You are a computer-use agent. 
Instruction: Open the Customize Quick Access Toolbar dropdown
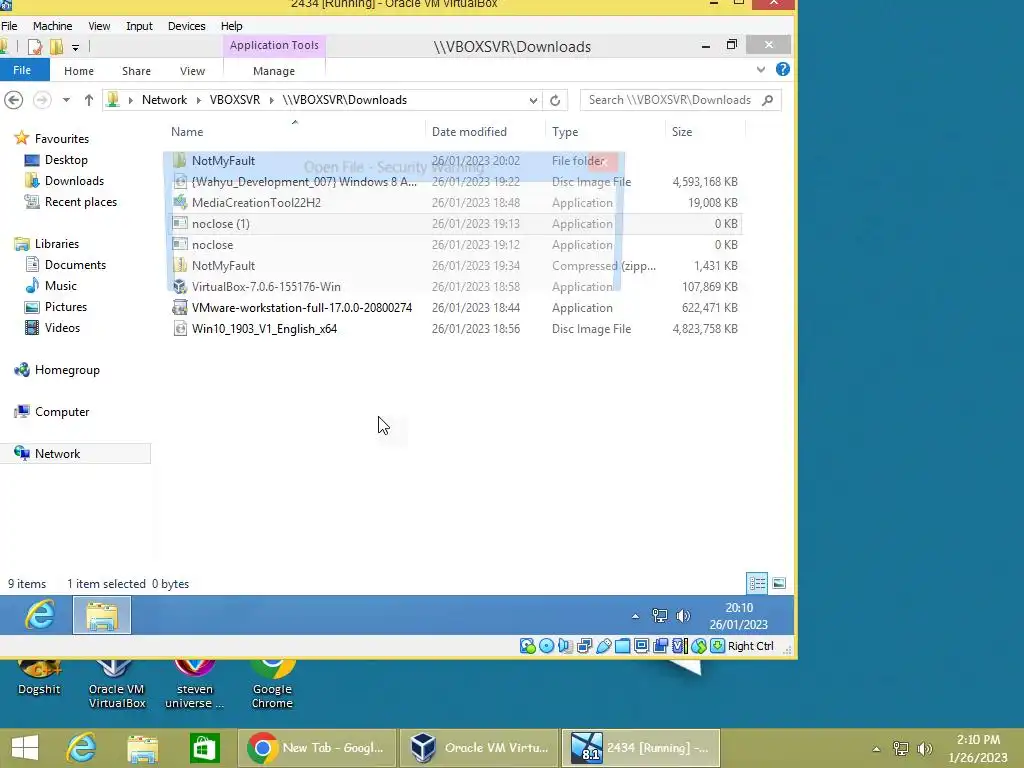tap(75, 47)
